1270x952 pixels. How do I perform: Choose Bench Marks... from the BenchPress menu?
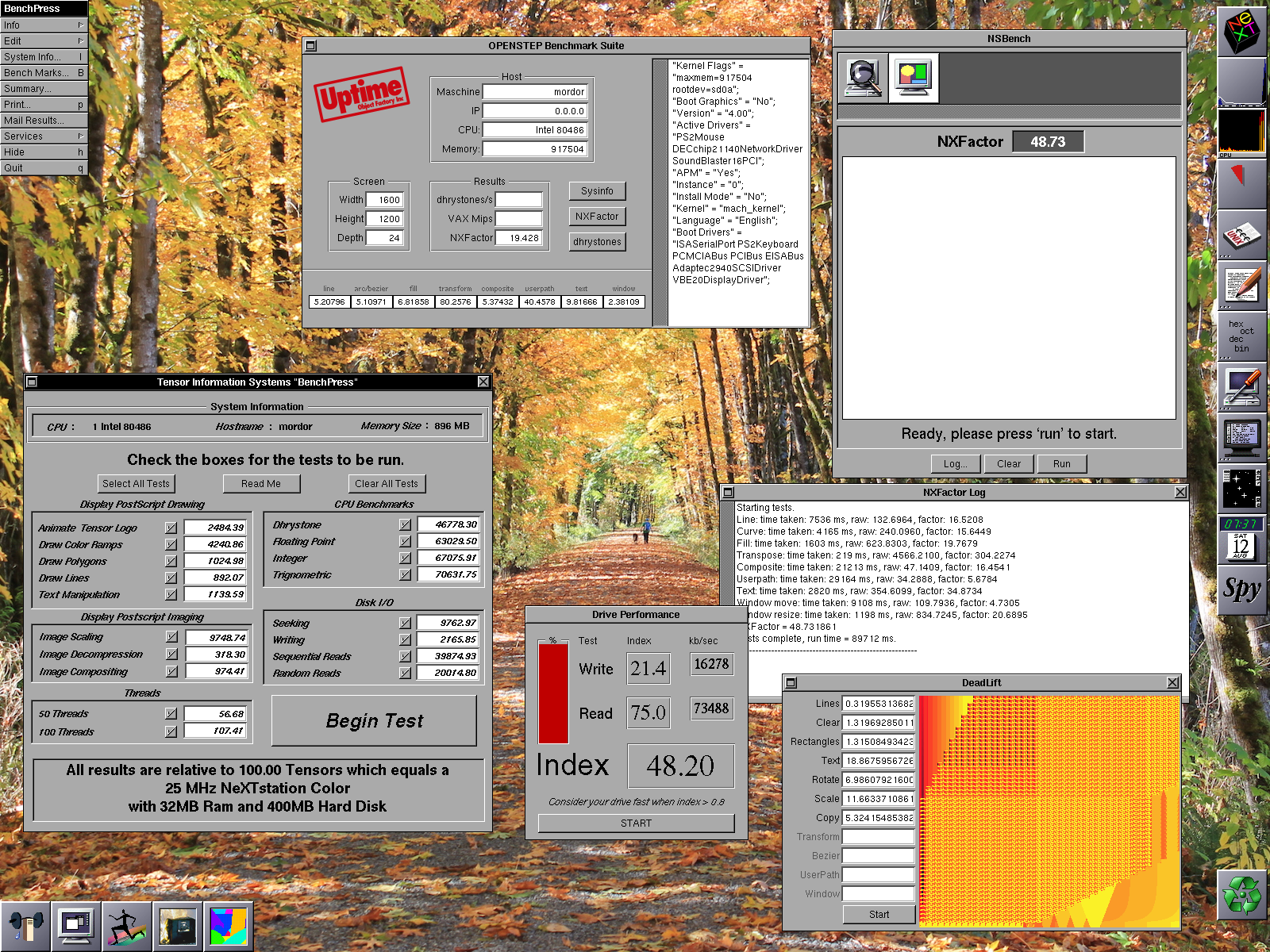click(x=44, y=73)
